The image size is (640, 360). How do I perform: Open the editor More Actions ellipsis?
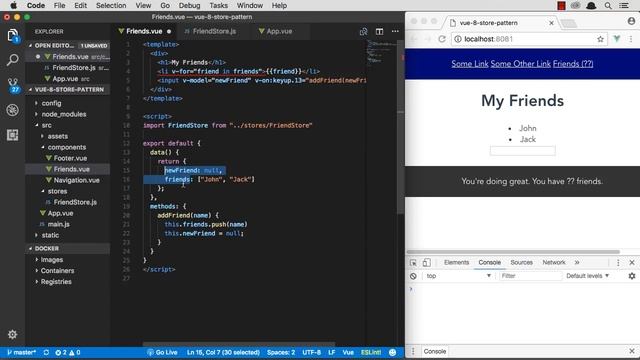tap(395, 31)
